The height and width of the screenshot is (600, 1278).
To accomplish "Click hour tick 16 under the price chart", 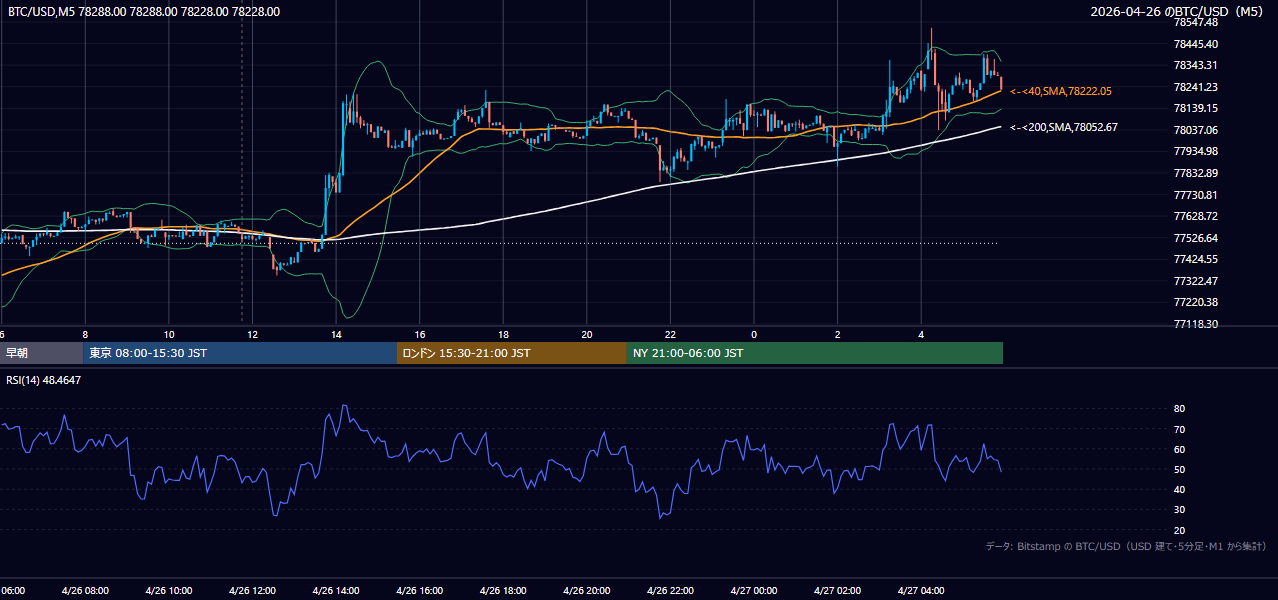I will click(x=419, y=334).
